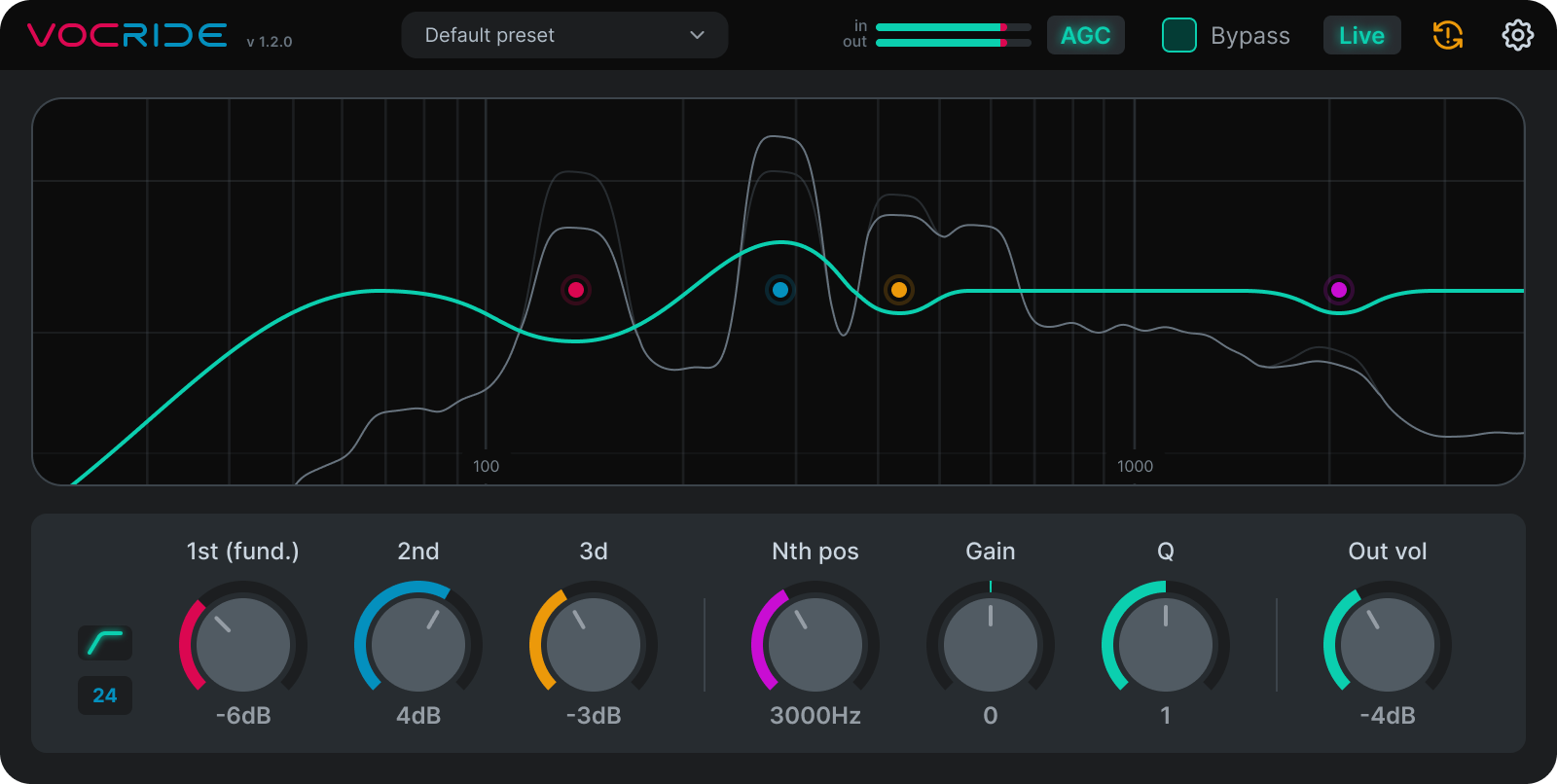Screen dimensions: 1557x784
Task: Click the 24 filter slope button
Action: point(105,695)
